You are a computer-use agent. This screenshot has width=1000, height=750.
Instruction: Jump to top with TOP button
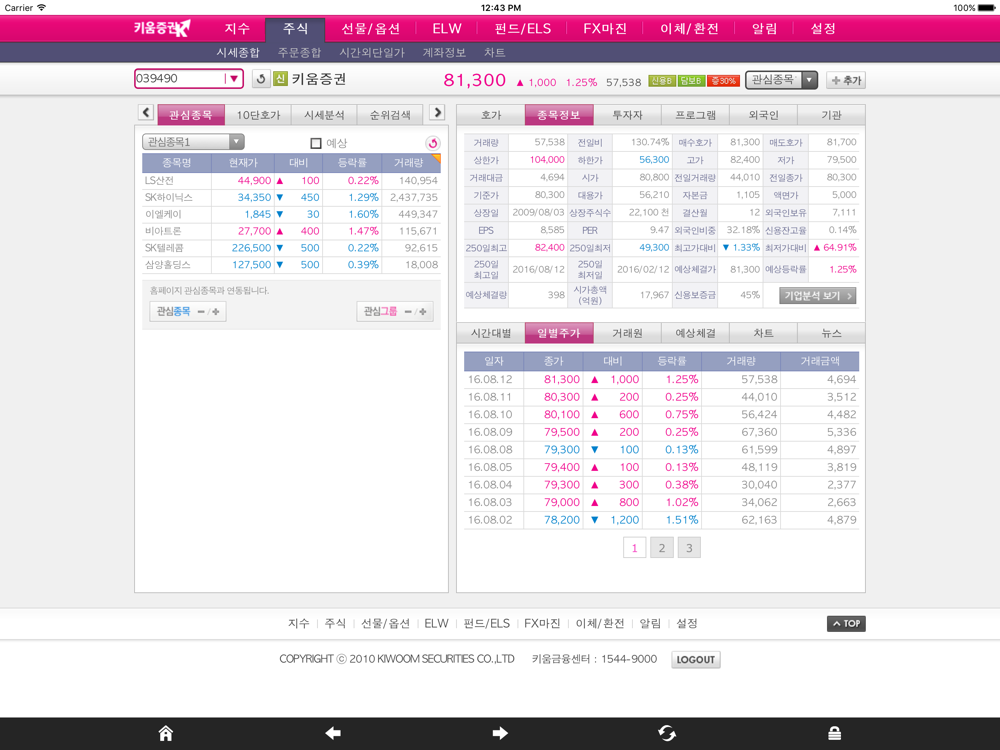click(846, 624)
